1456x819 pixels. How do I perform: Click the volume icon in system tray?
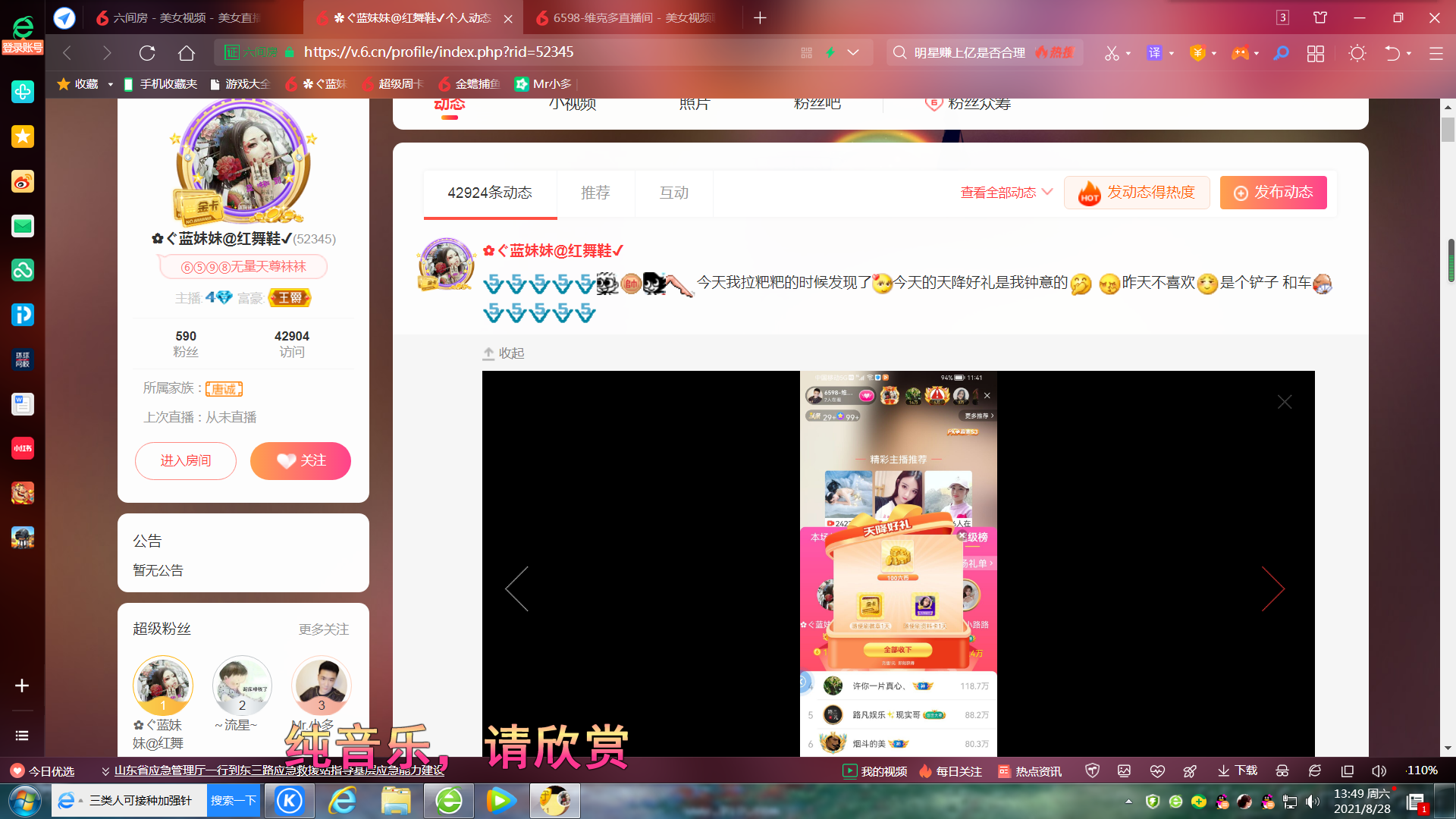tap(1313, 802)
